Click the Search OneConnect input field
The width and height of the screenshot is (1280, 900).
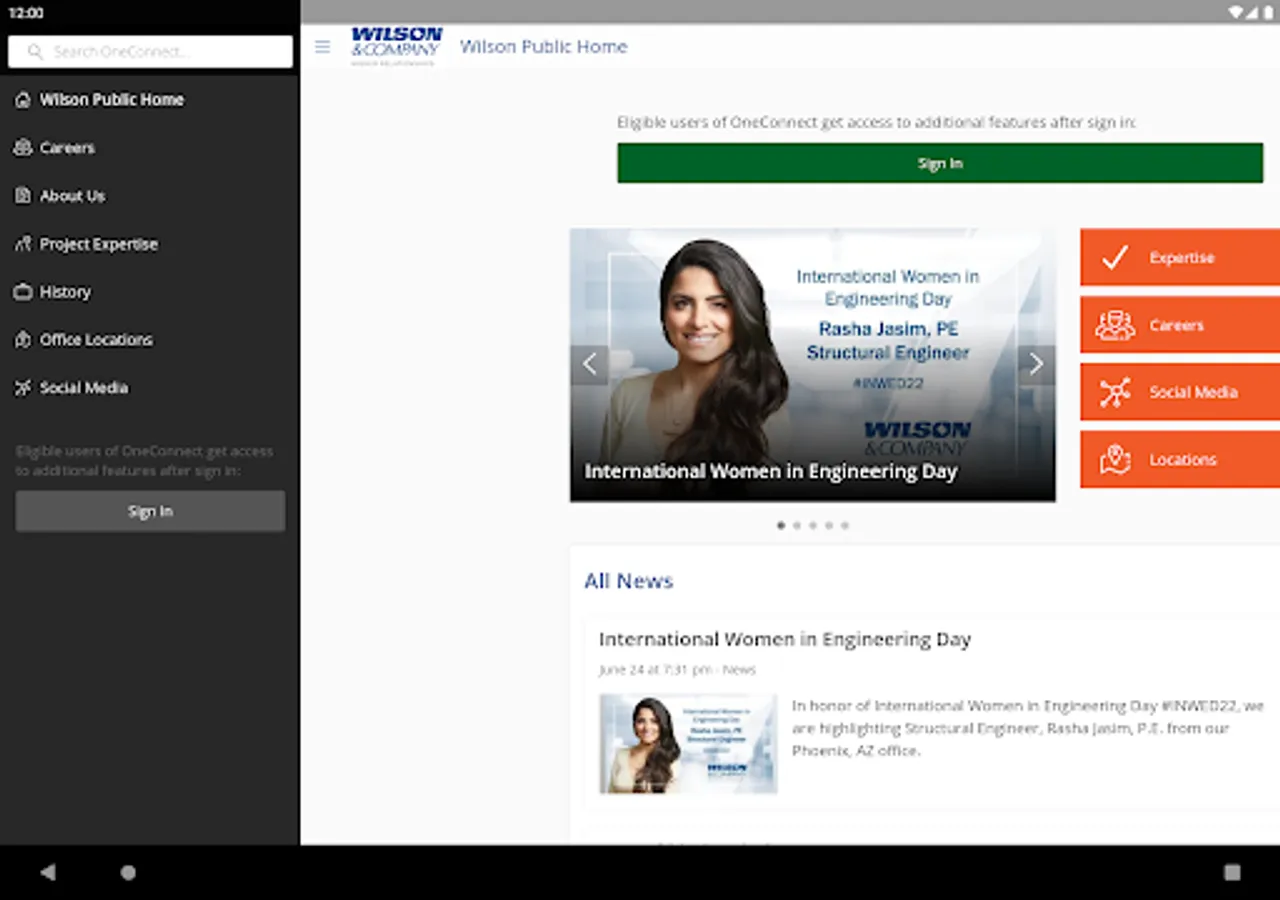coord(150,52)
